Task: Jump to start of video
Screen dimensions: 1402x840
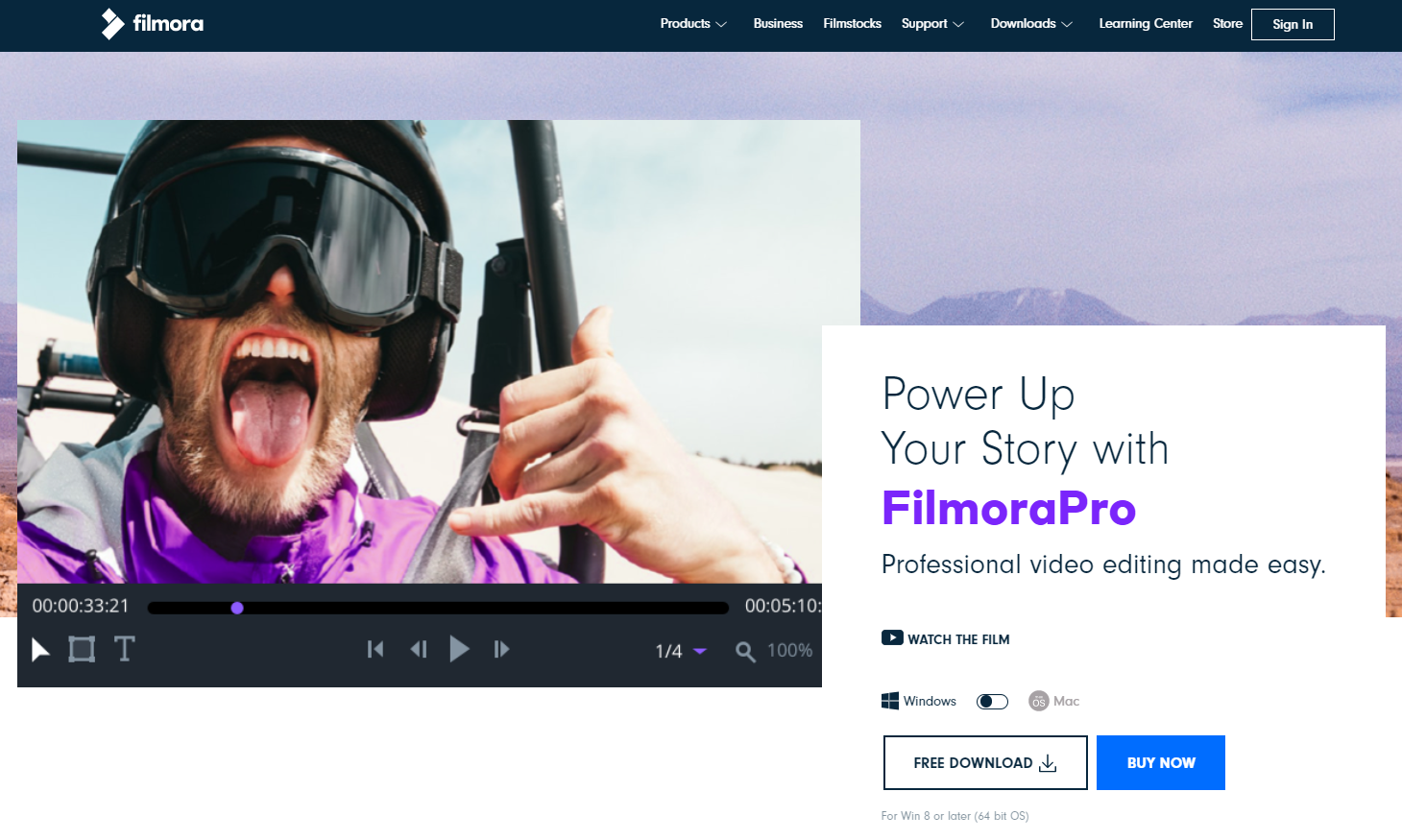Action: click(375, 650)
